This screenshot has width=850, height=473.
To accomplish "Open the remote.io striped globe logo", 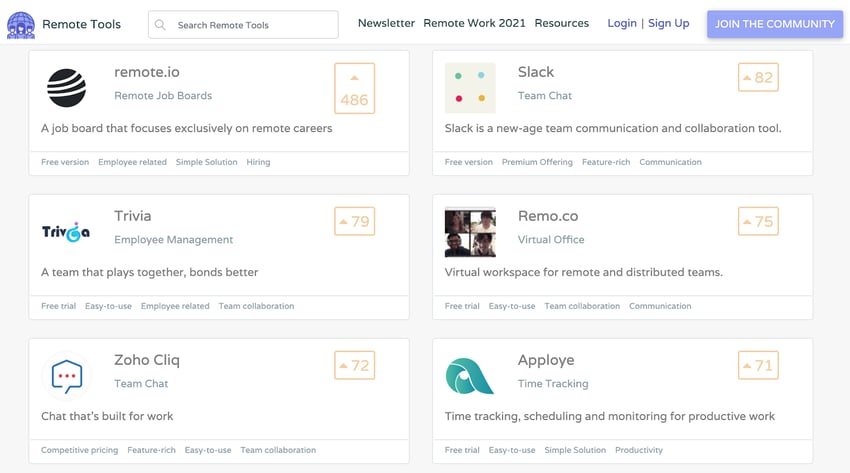I will [x=66, y=88].
